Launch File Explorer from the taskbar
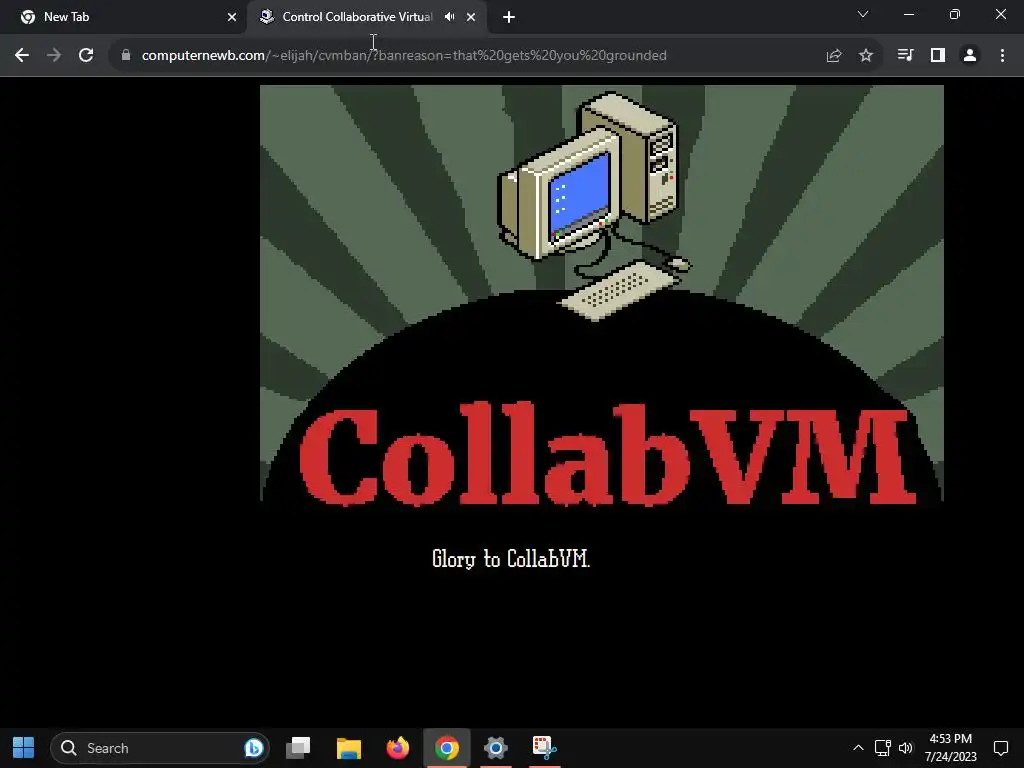 coord(349,748)
